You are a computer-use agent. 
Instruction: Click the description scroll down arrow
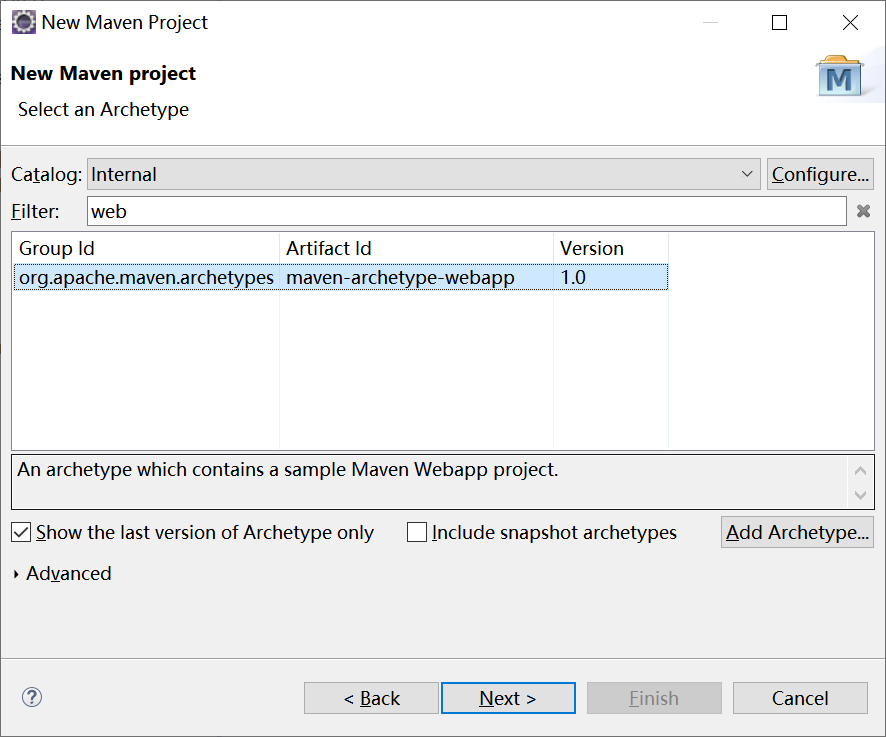(x=861, y=495)
